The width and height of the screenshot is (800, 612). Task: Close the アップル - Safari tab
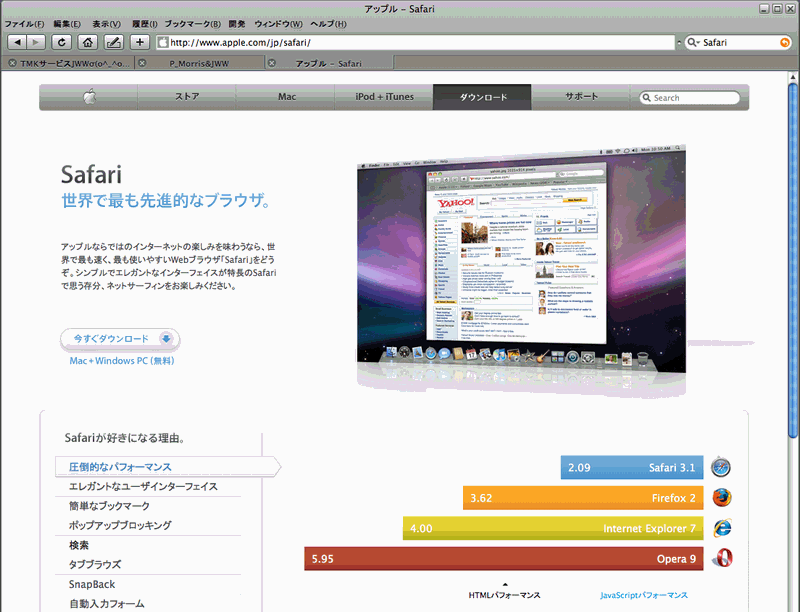272,63
